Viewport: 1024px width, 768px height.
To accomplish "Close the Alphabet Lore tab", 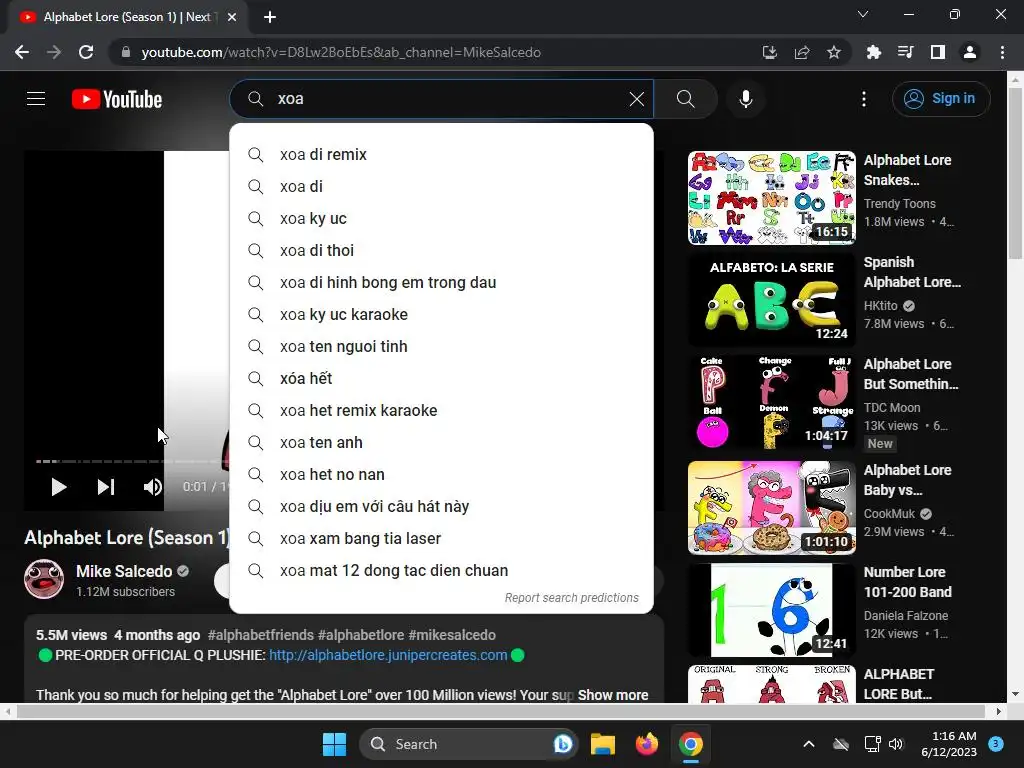I will pos(232,17).
